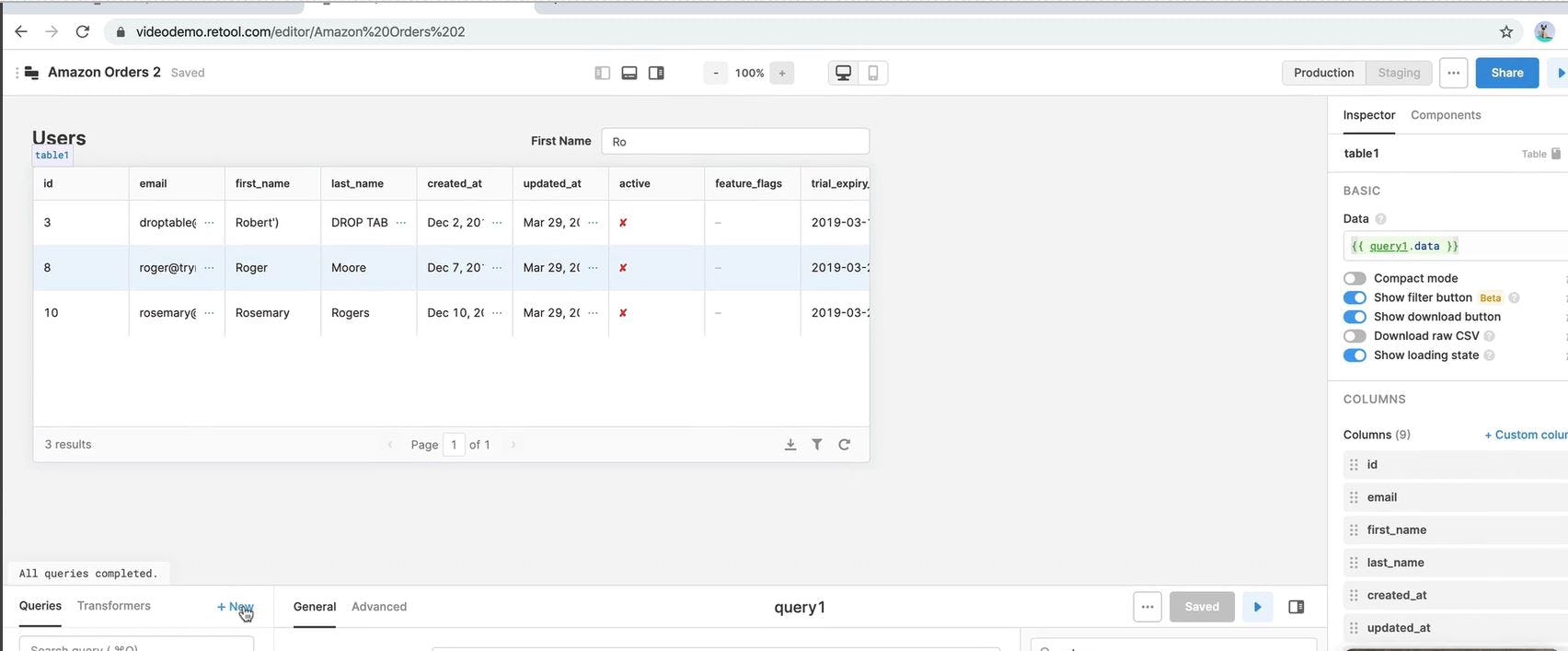The height and width of the screenshot is (651, 1568).
Task: Reload the browser page
Action: pyautogui.click(x=83, y=31)
